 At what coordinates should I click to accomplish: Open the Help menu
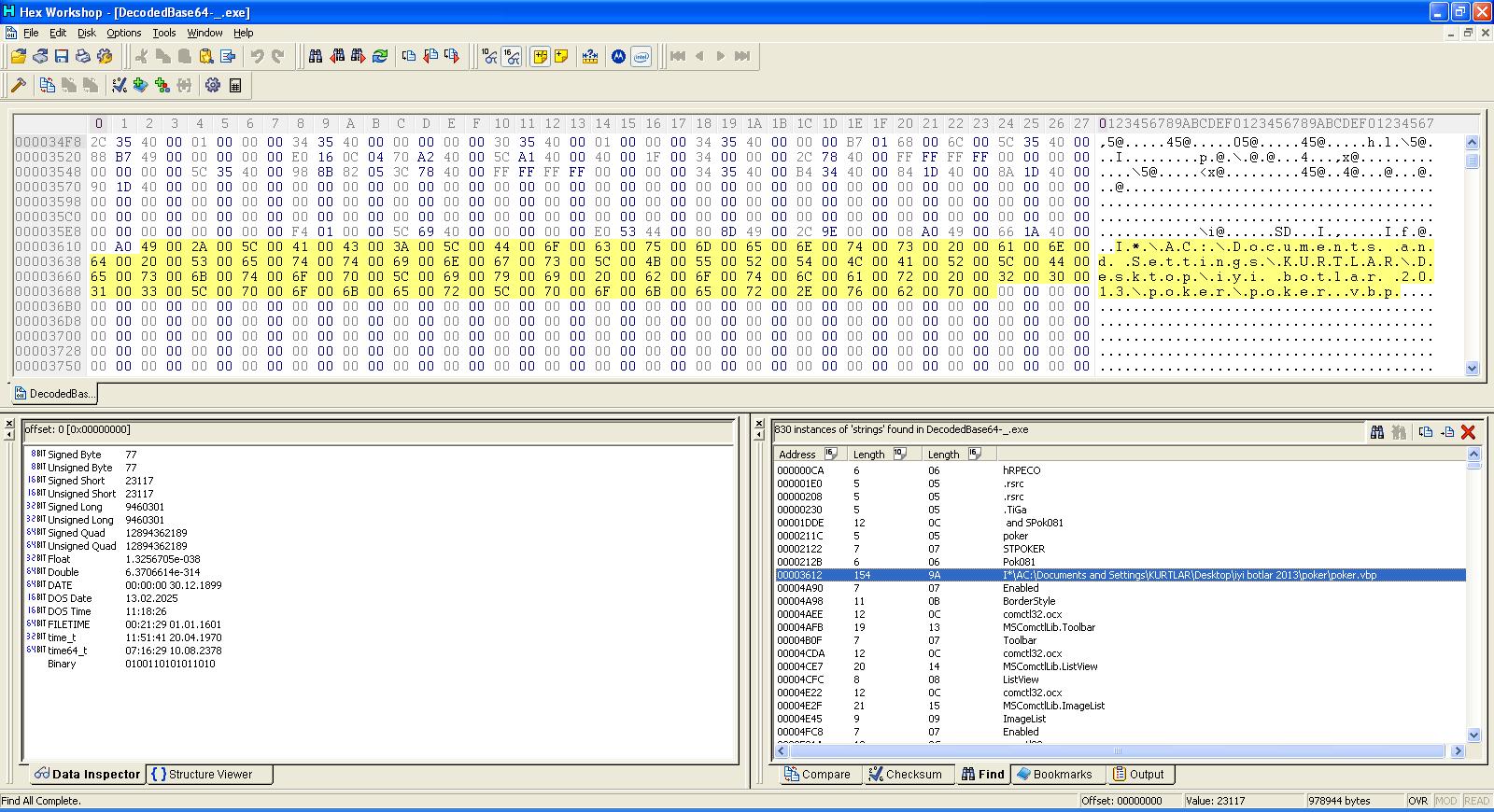244,33
